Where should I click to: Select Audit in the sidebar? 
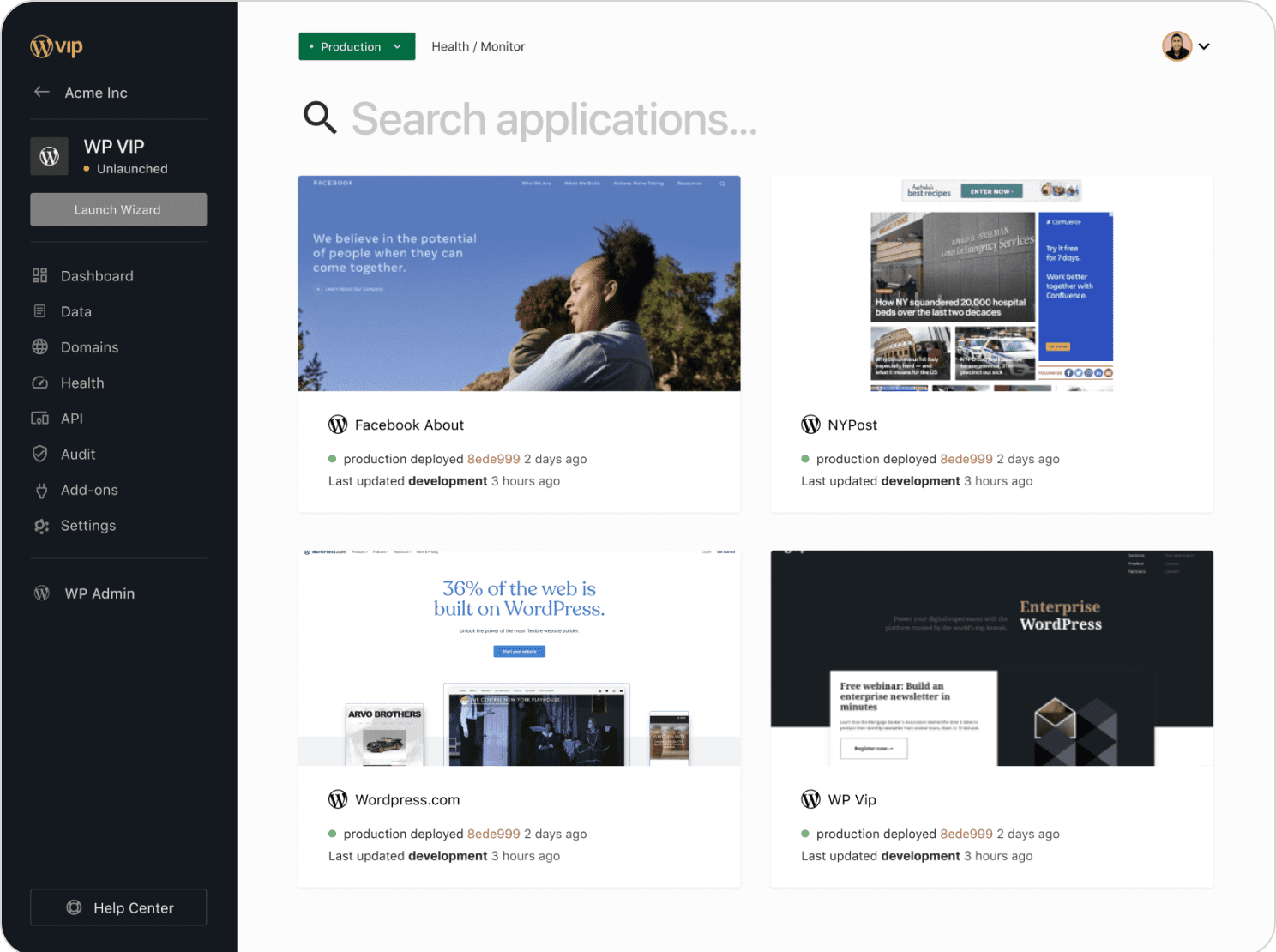coord(78,455)
